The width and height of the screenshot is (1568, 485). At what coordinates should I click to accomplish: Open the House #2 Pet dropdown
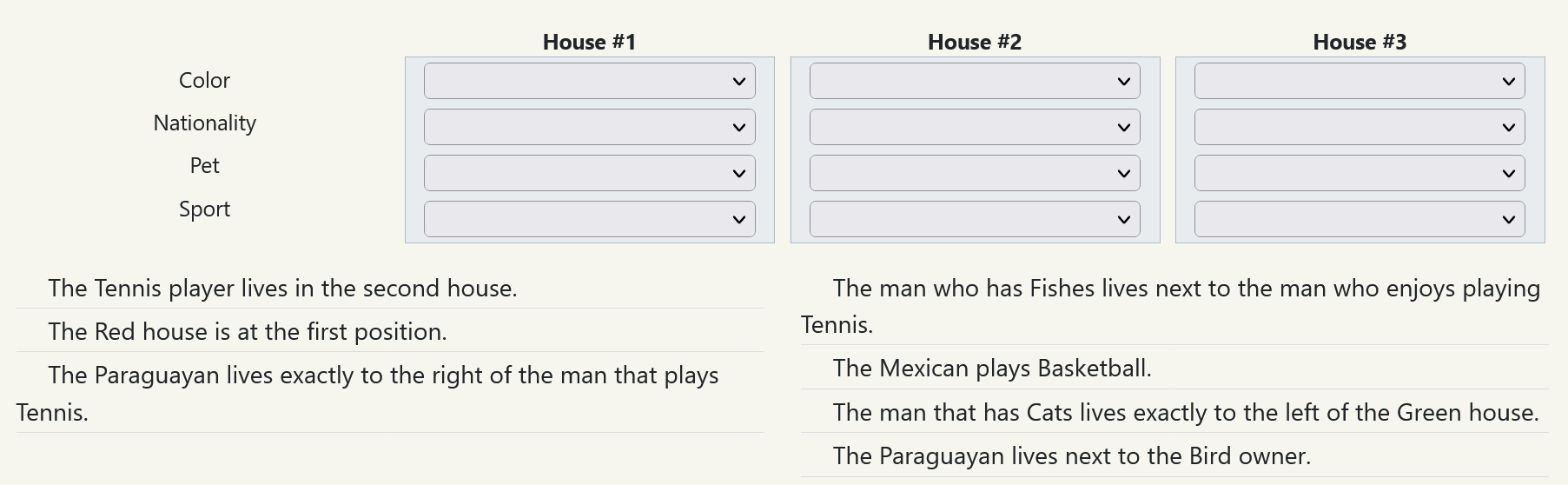pyautogui.click(x=974, y=173)
